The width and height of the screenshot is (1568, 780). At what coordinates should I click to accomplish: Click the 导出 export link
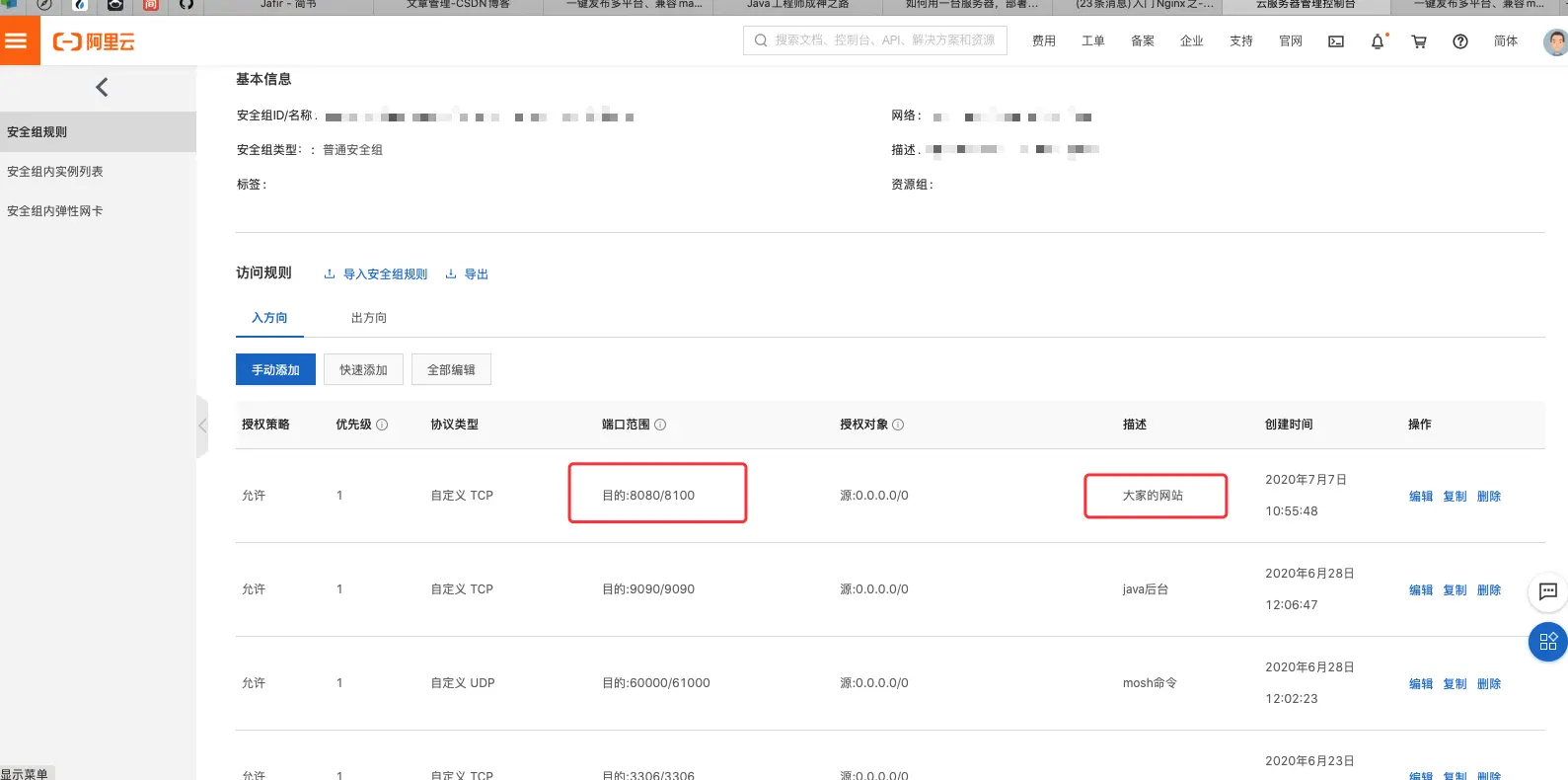467,274
